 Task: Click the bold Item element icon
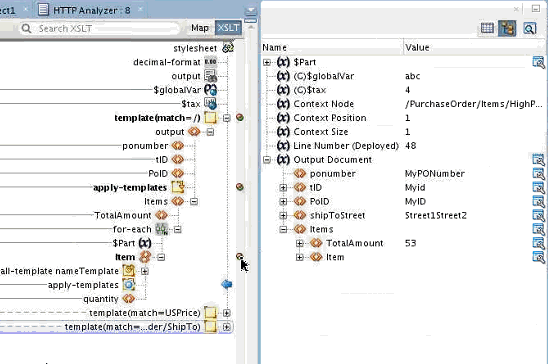click(145, 257)
